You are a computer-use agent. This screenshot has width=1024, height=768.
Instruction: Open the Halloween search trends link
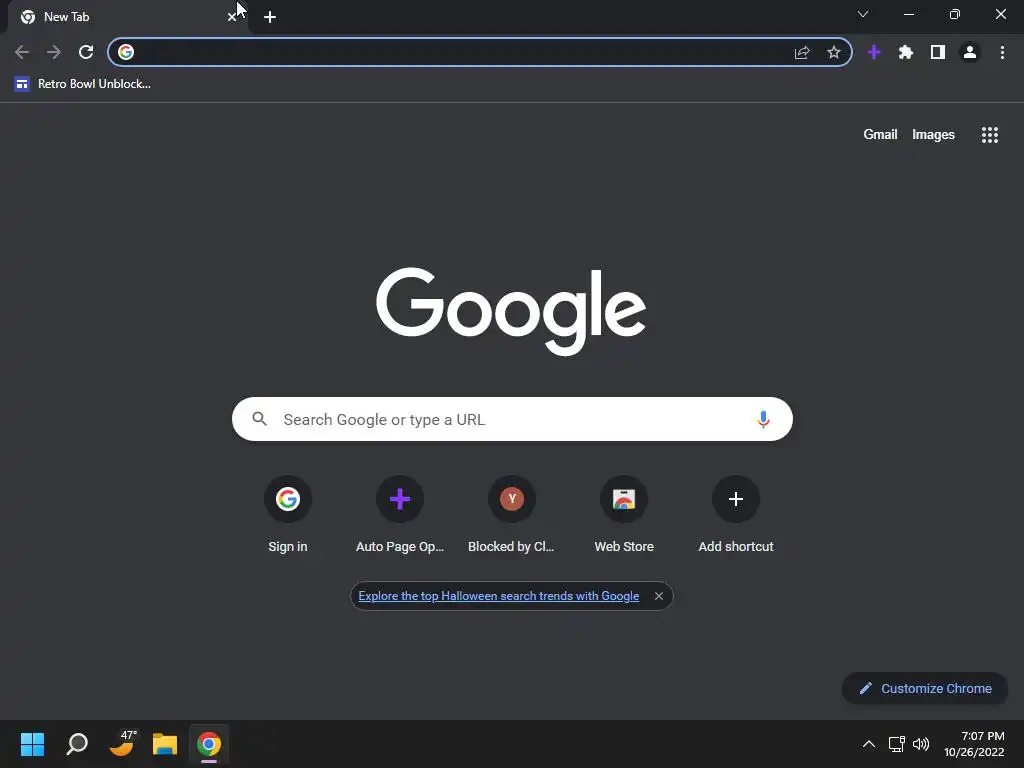[x=498, y=596]
